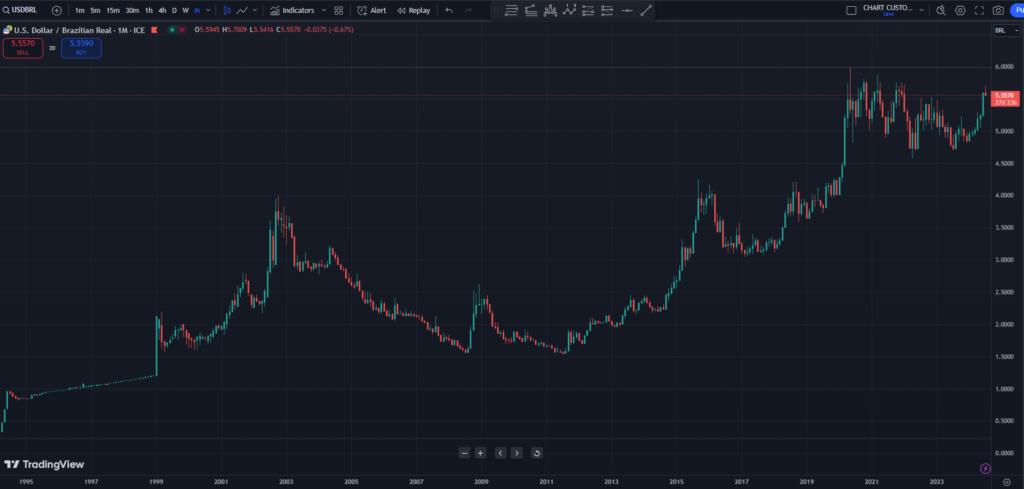The height and width of the screenshot is (489, 1024).
Task: Take a chart snapshot with camera icon
Action: click(x=998, y=10)
